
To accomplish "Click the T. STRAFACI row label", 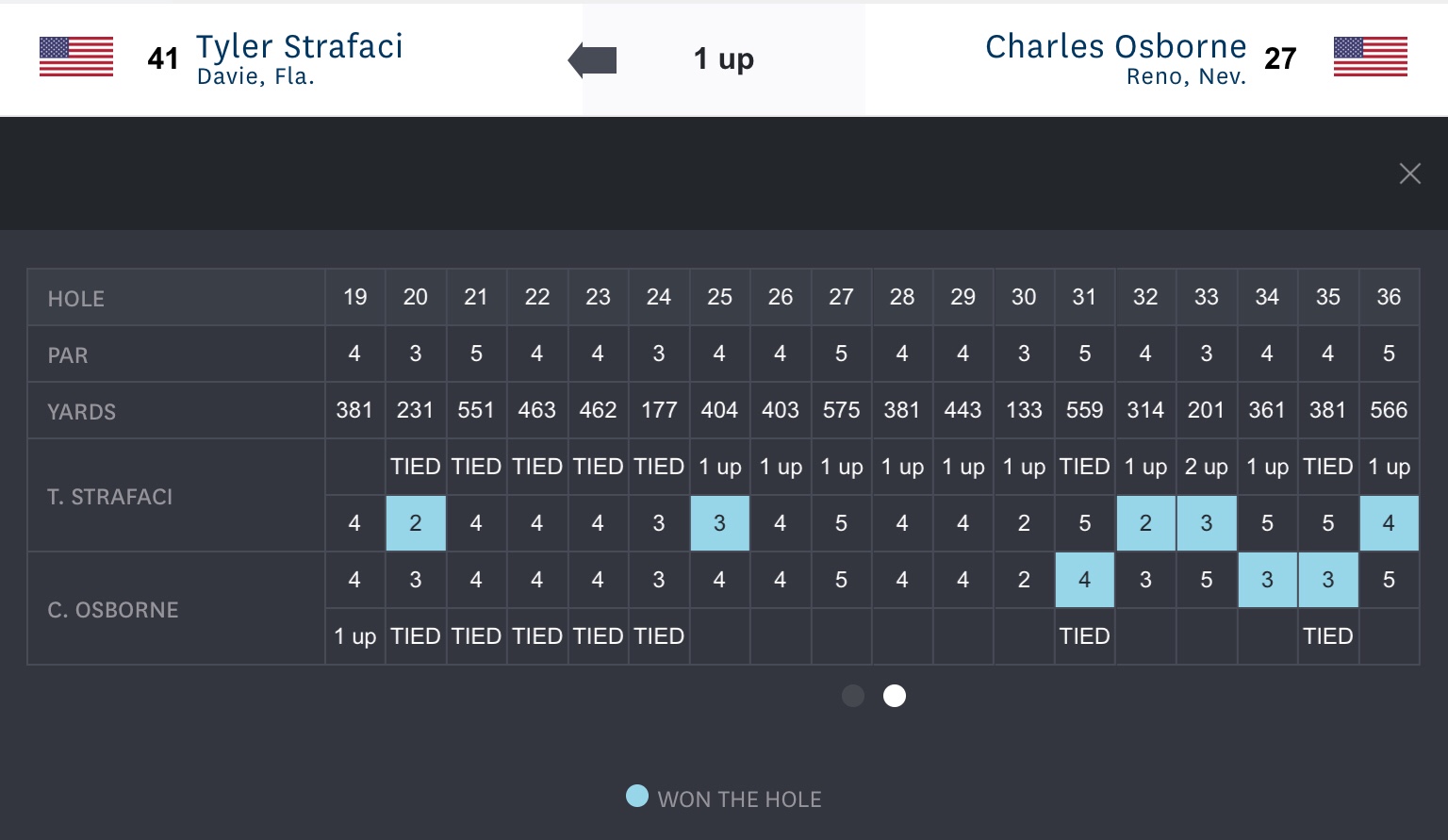I will [x=110, y=497].
